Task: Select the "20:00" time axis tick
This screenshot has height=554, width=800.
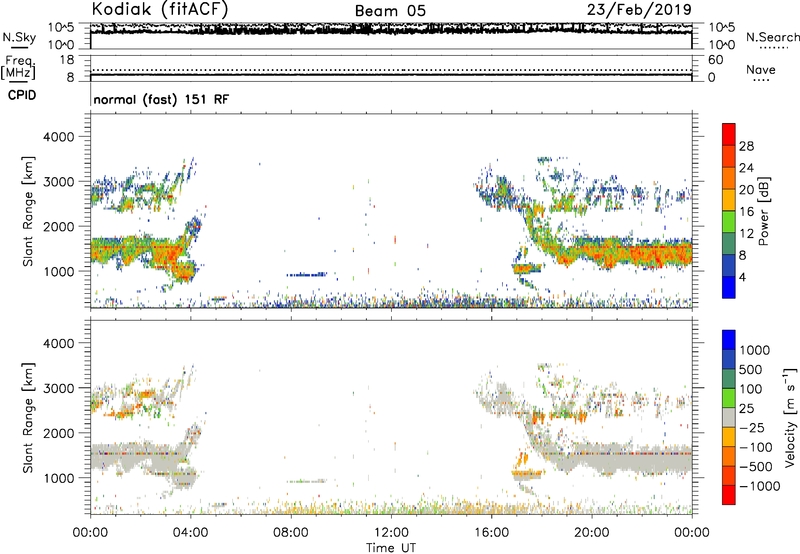Action: [x=591, y=533]
